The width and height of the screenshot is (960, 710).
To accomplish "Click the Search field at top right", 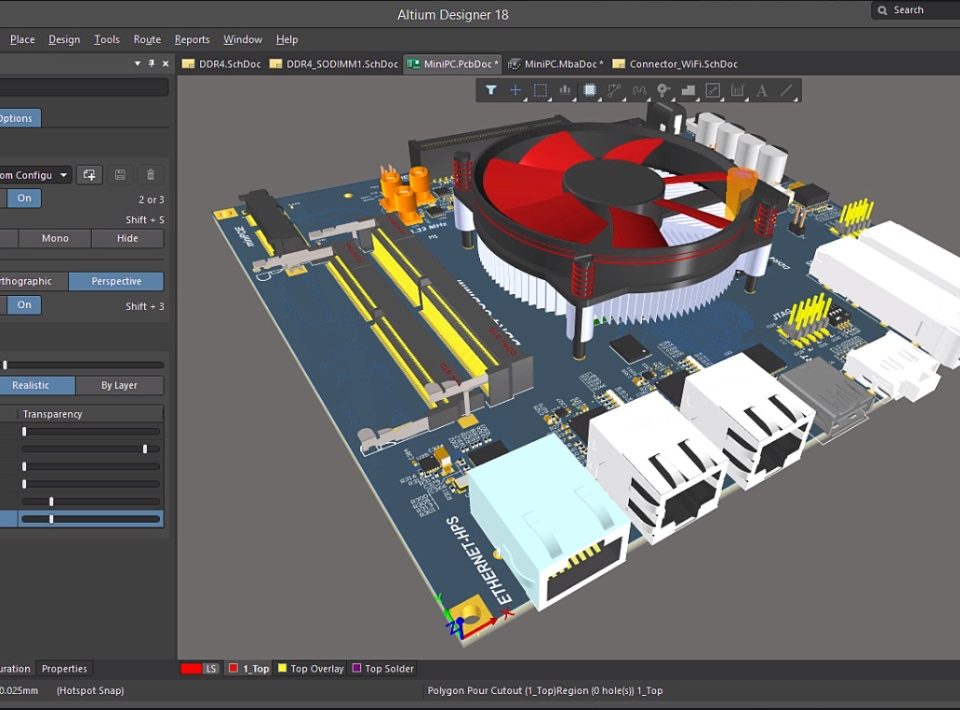I will pyautogui.click(x=915, y=10).
